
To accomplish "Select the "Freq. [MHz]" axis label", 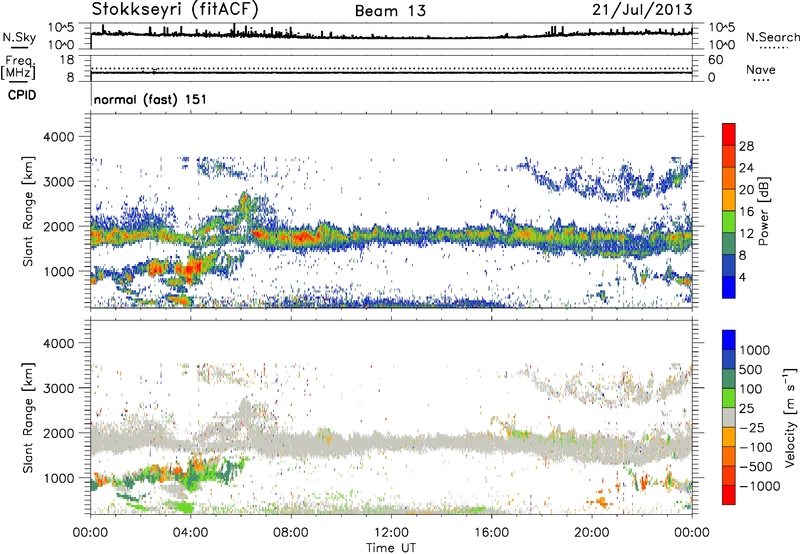I will tap(19, 68).
